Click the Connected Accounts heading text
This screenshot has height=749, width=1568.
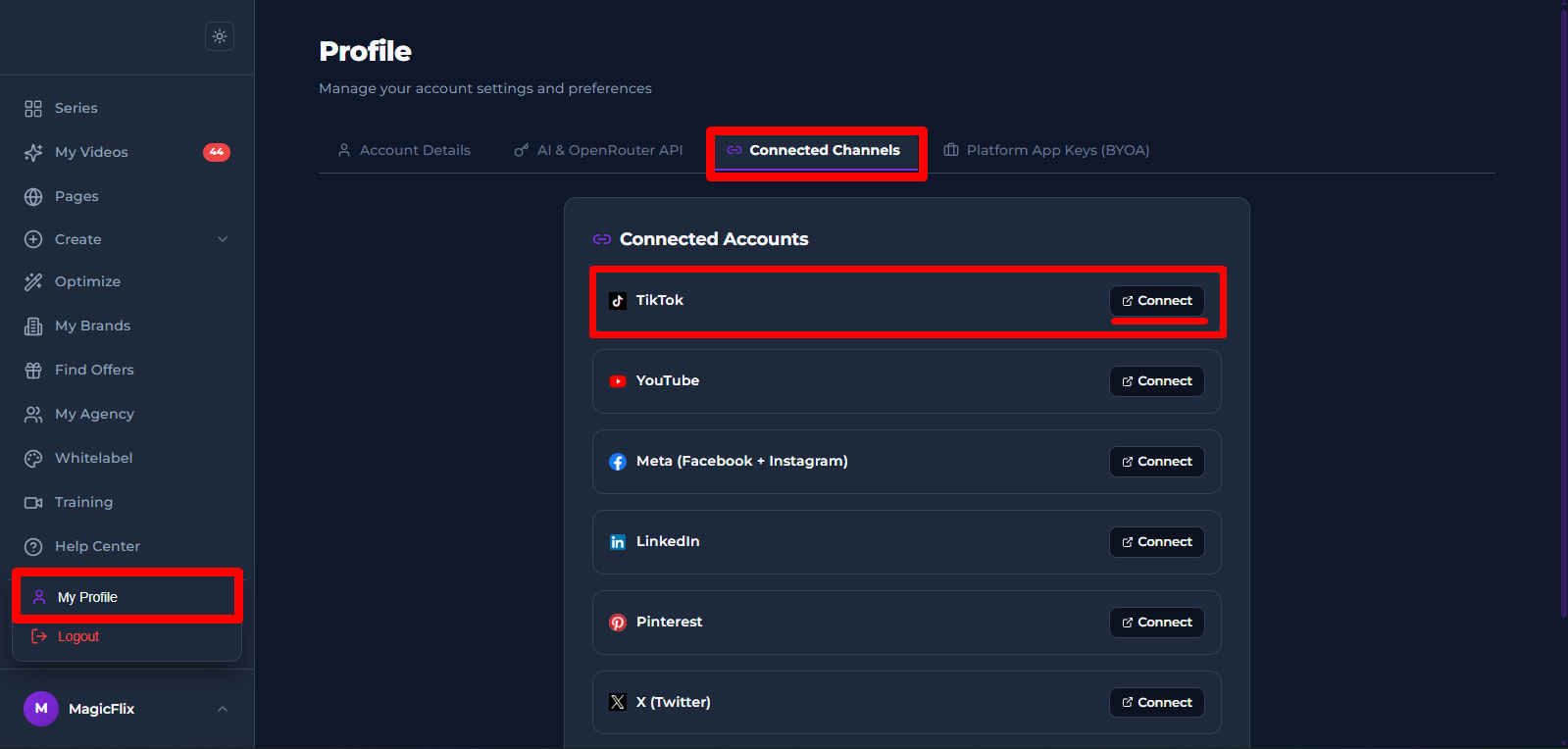click(714, 239)
